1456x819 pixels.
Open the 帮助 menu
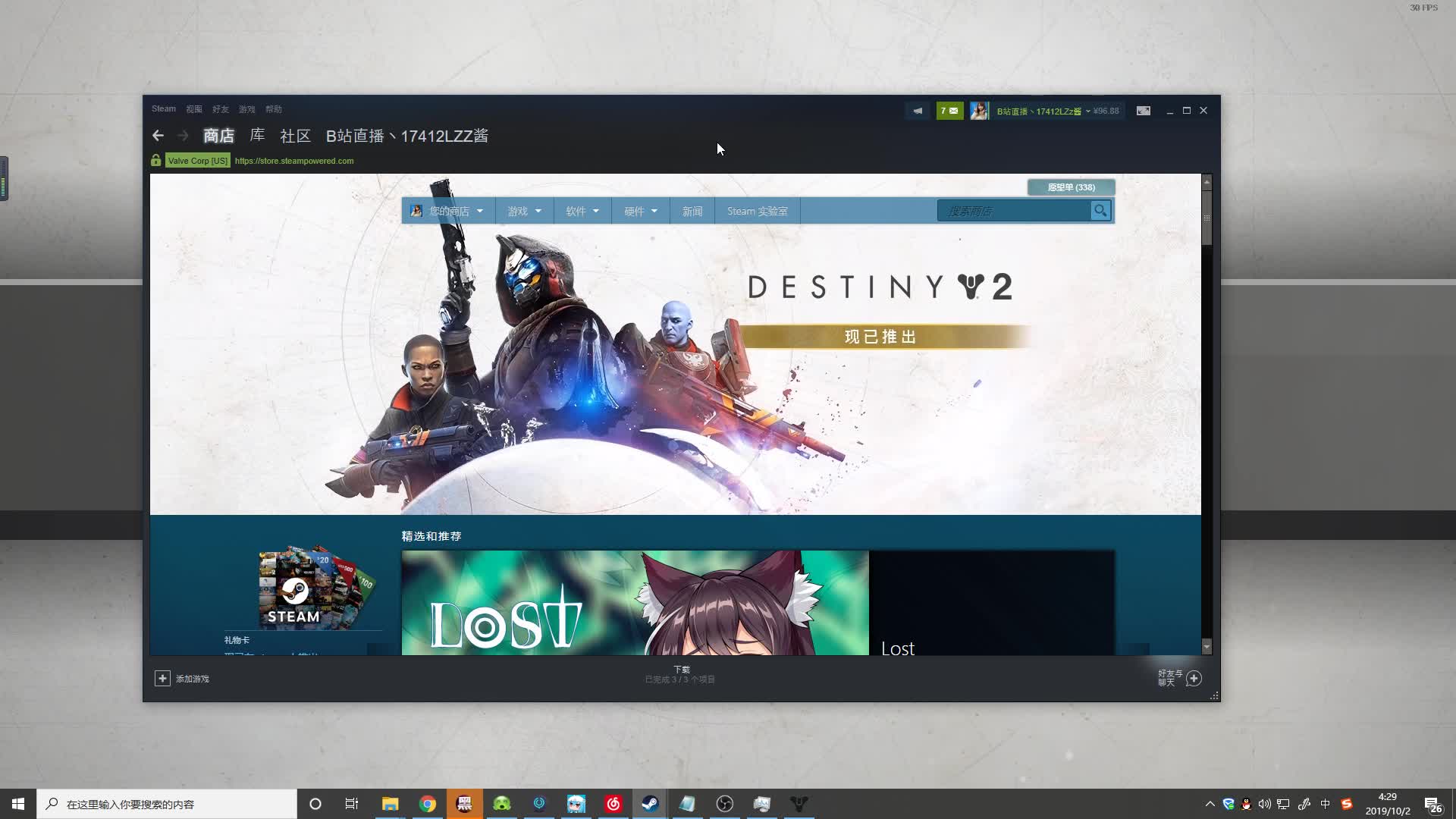pyautogui.click(x=274, y=109)
